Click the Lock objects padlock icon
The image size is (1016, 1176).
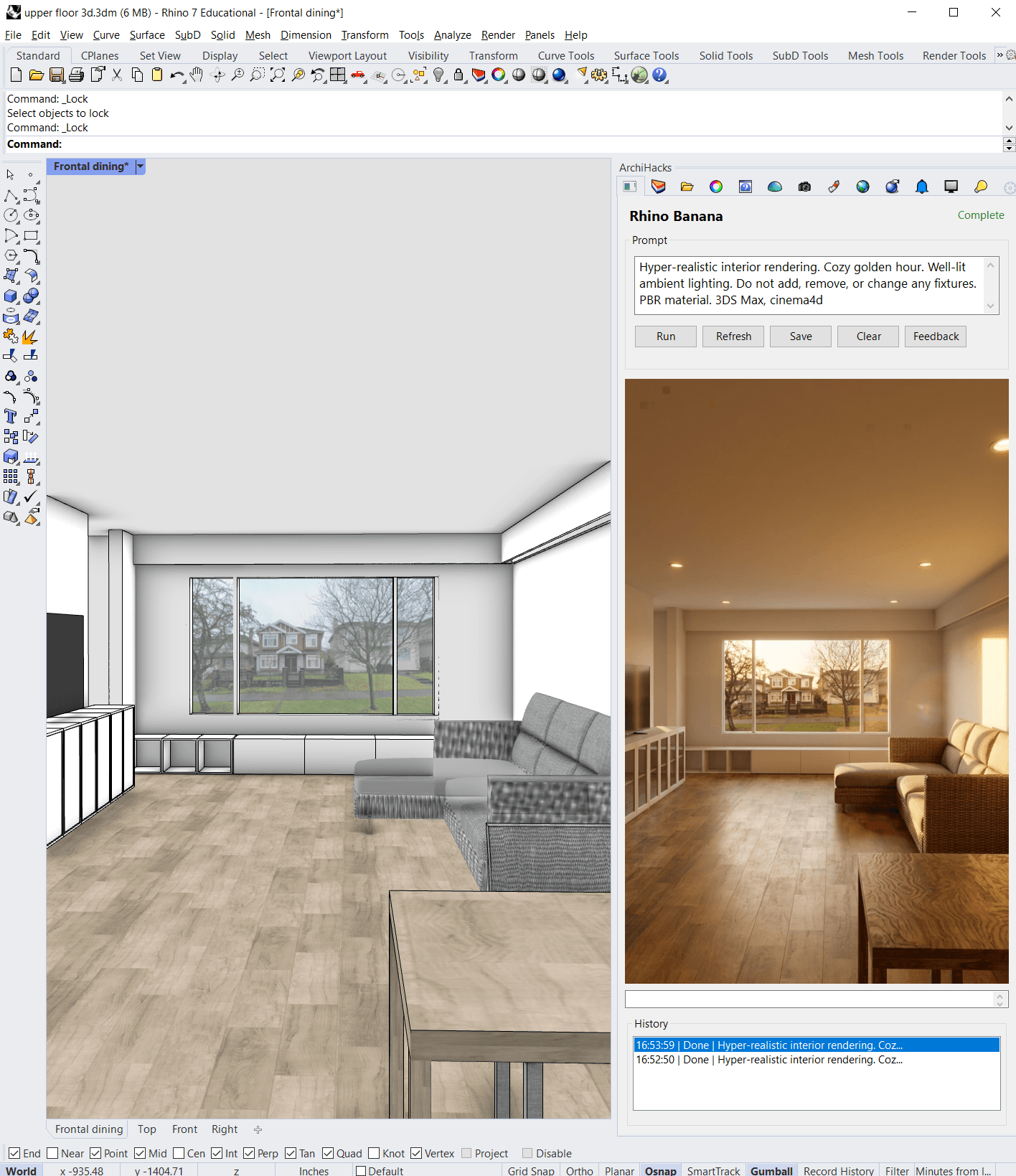point(458,75)
